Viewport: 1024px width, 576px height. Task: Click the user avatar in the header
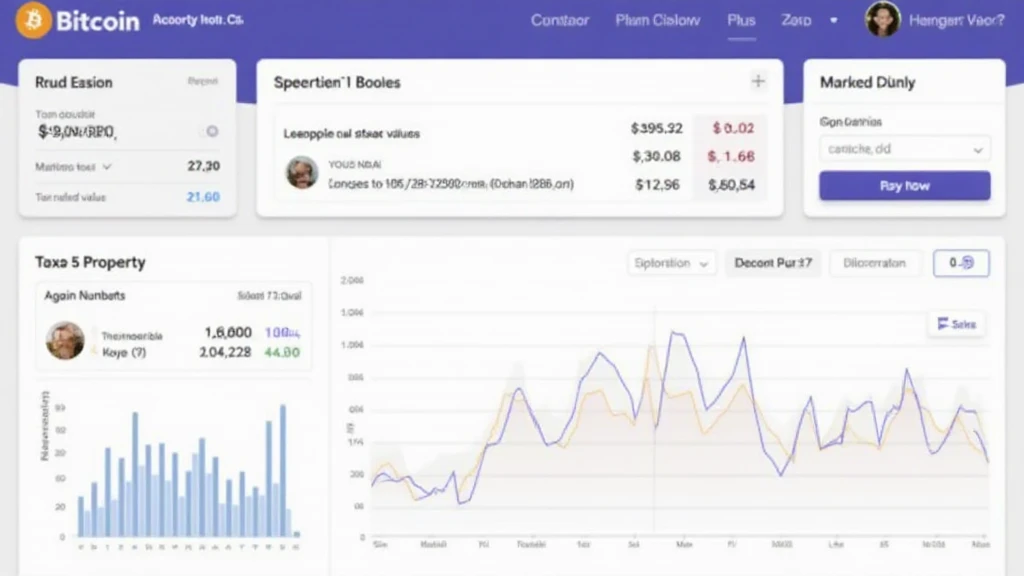[x=882, y=20]
